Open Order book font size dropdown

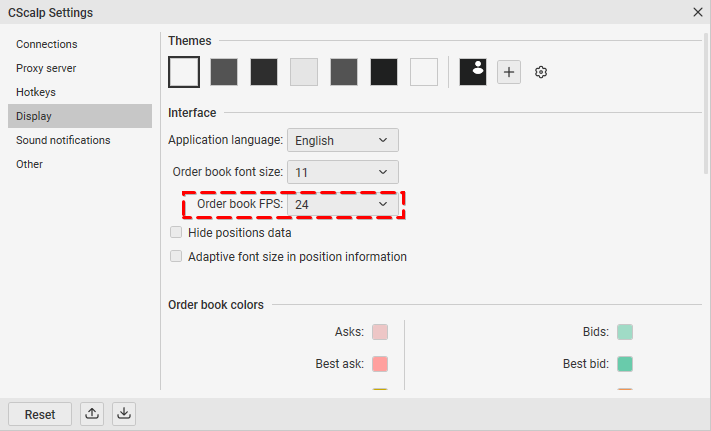(x=343, y=172)
